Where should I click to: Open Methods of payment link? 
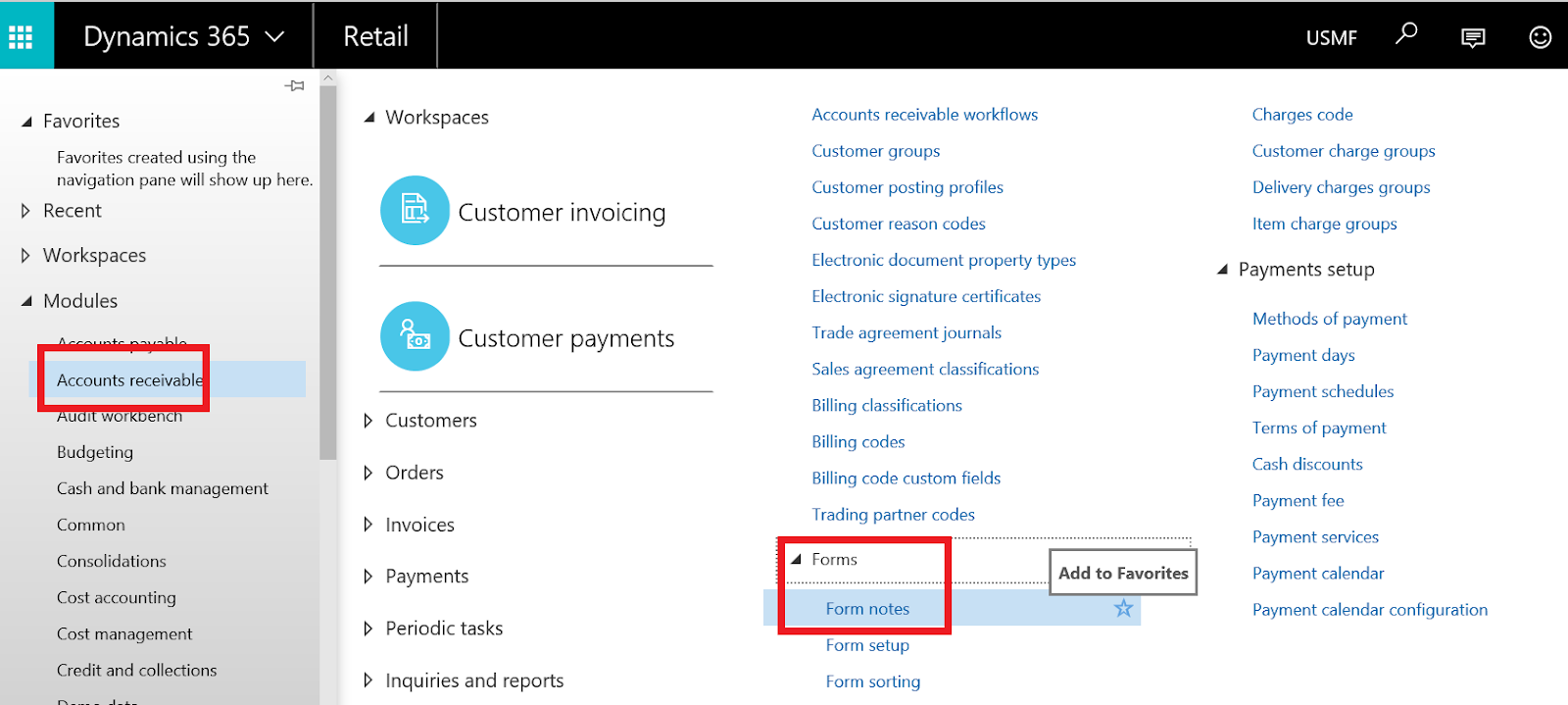click(x=1329, y=319)
